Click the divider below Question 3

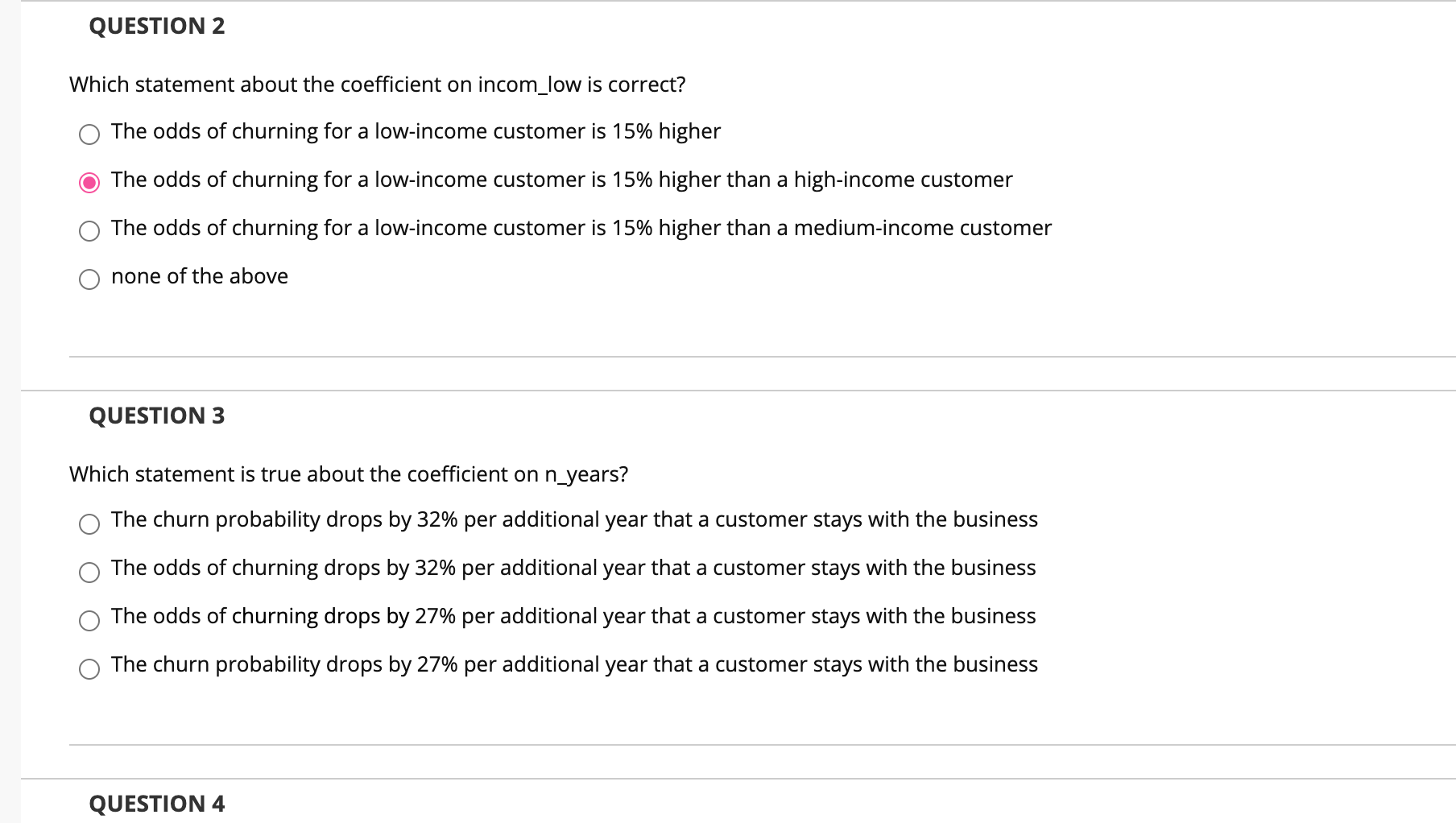tap(725, 744)
